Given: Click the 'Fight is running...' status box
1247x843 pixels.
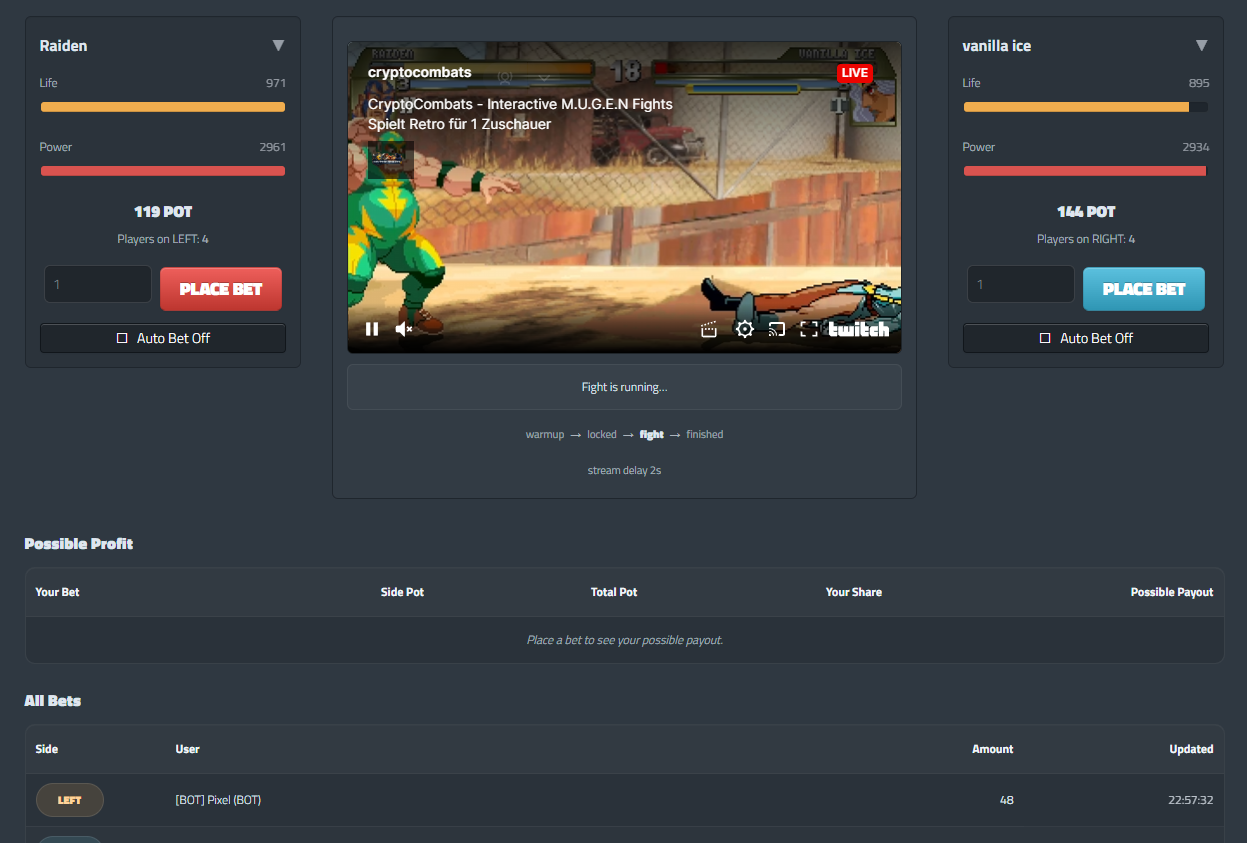Looking at the screenshot, I should pyautogui.click(x=624, y=387).
